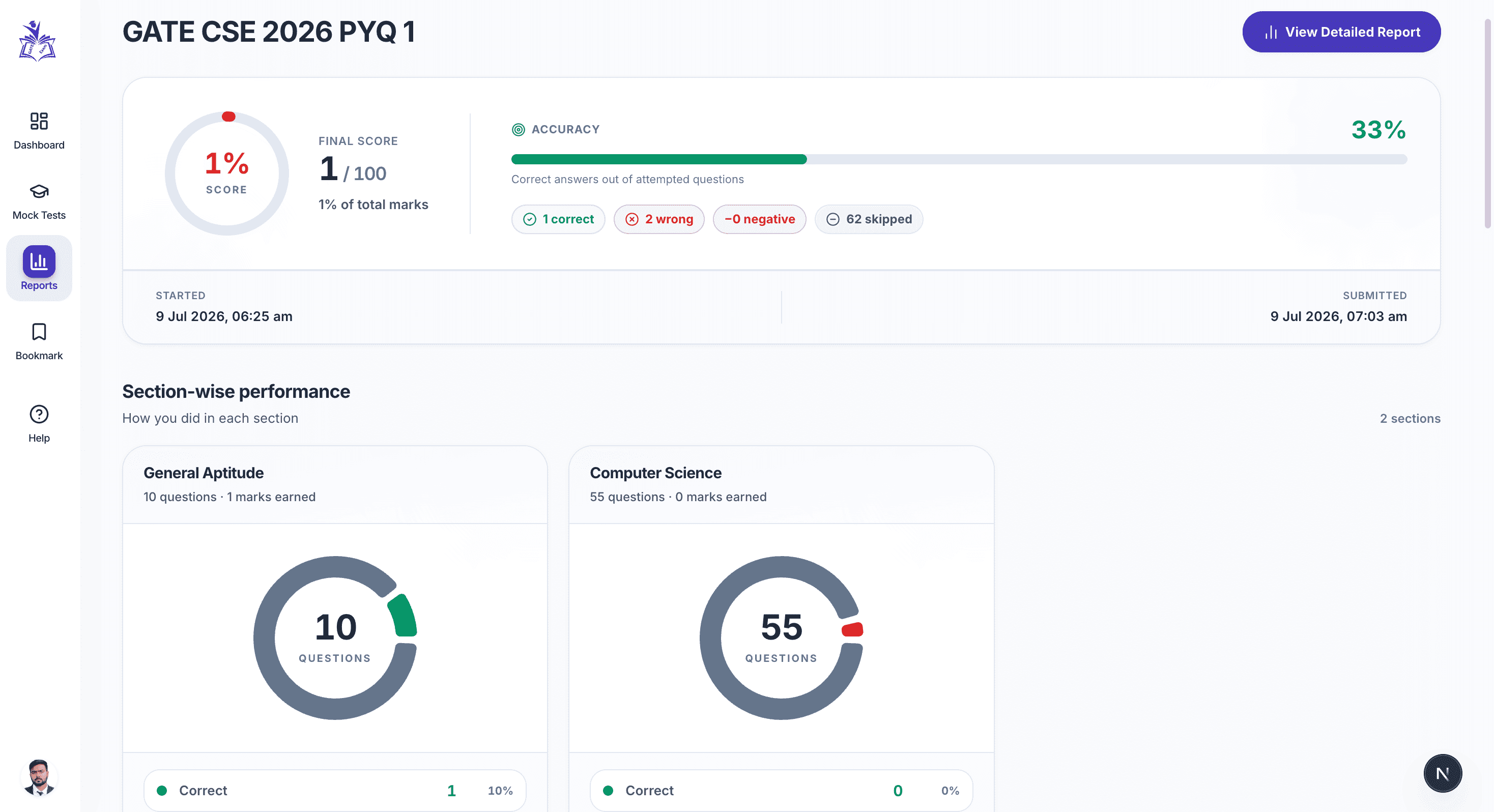Click the '33%' accuracy value

point(1378,129)
